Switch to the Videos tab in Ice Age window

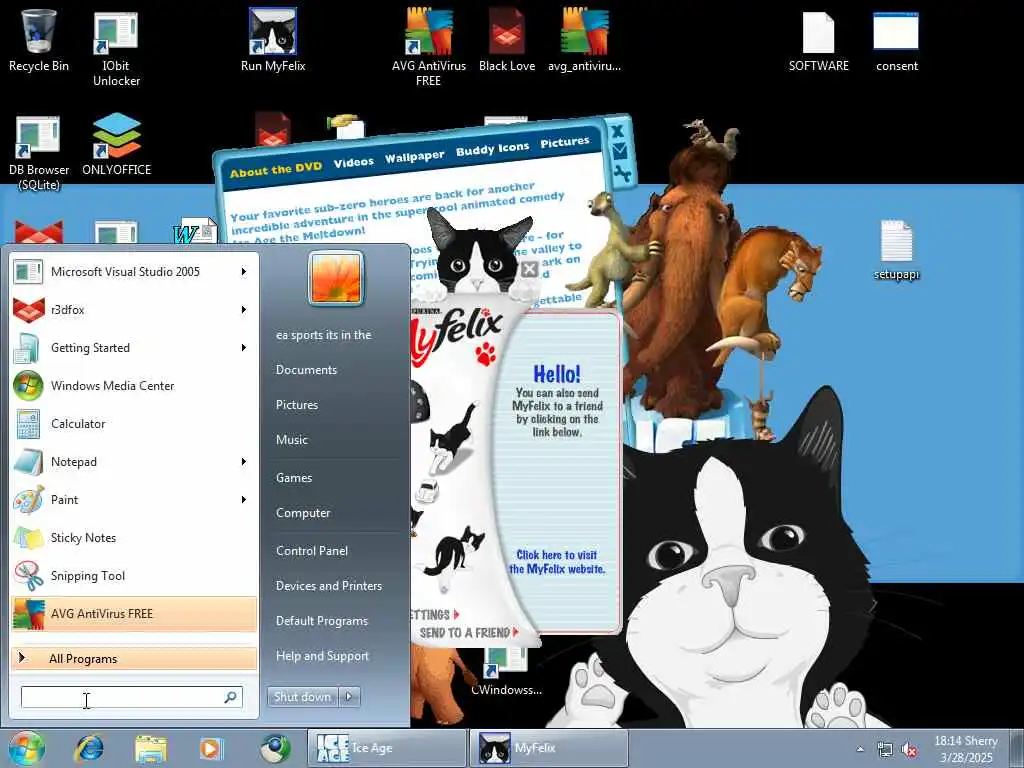[354, 162]
